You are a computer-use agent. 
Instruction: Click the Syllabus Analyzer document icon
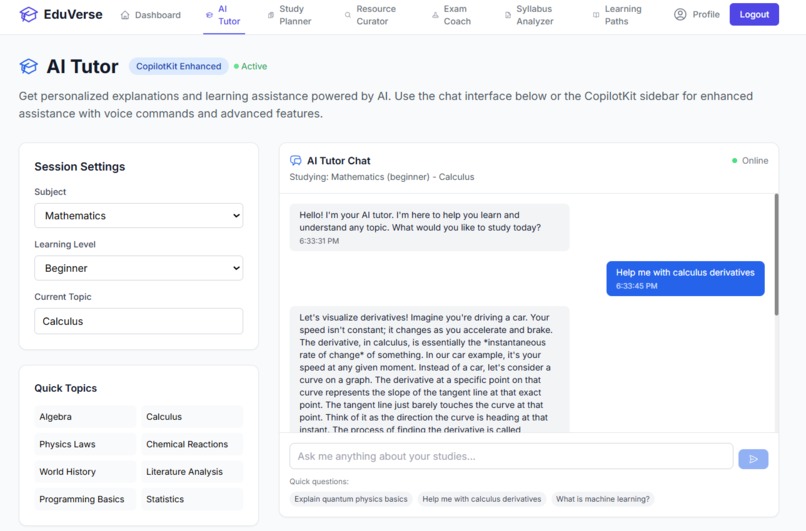tap(508, 15)
